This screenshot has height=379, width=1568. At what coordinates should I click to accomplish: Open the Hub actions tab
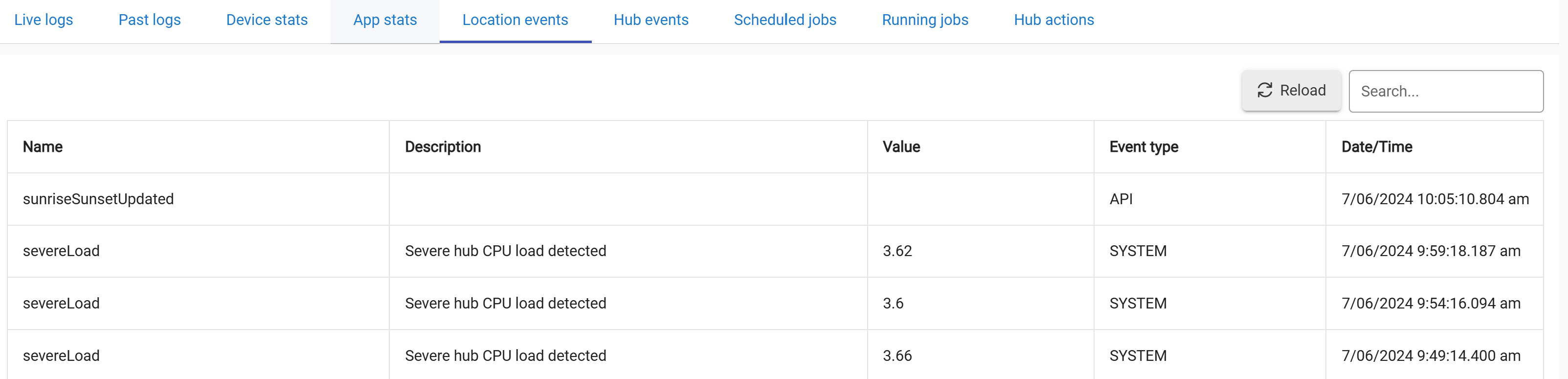tap(1053, 20)
